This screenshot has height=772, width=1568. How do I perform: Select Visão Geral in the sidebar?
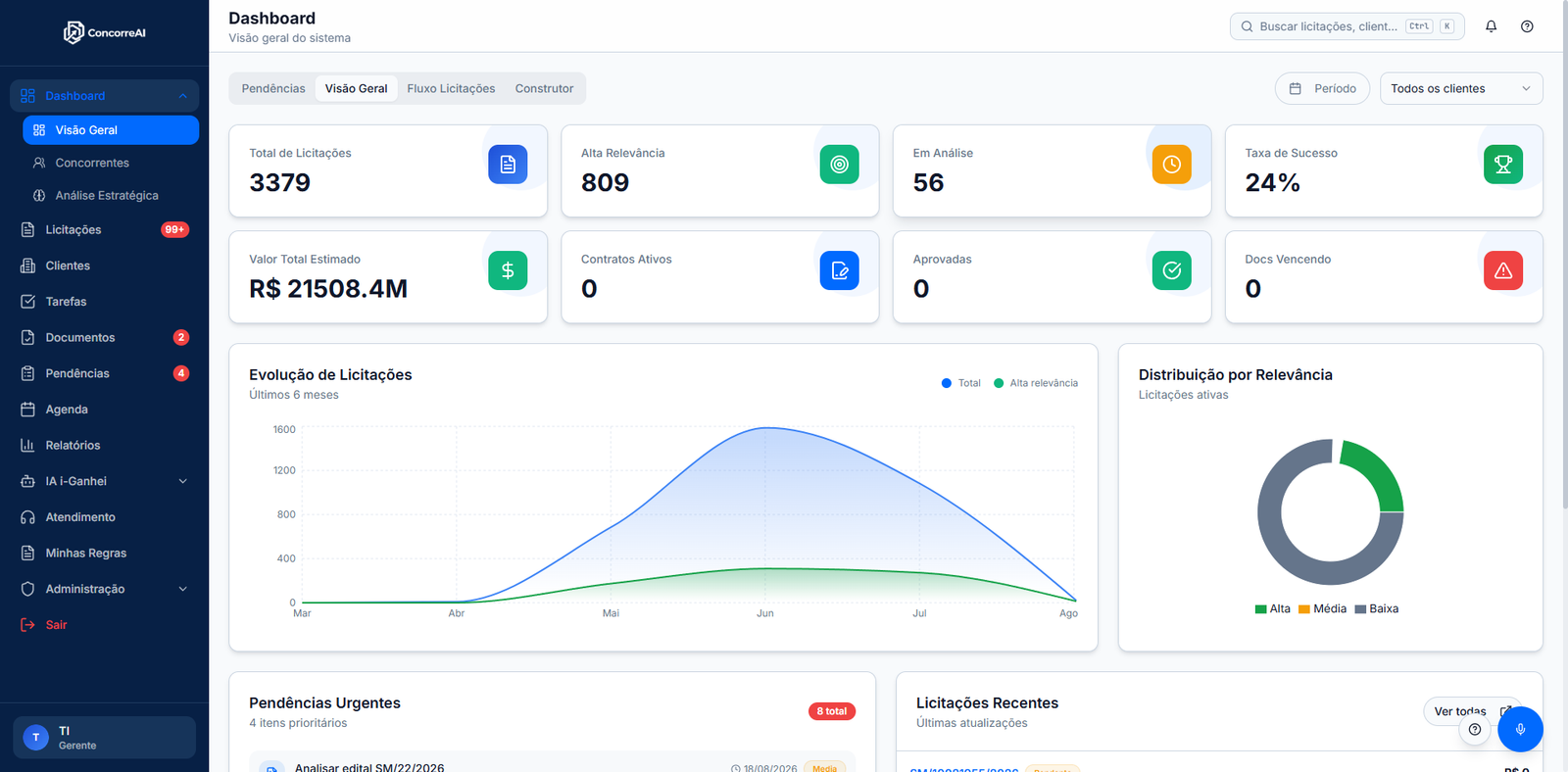click(x=111, y=130)
